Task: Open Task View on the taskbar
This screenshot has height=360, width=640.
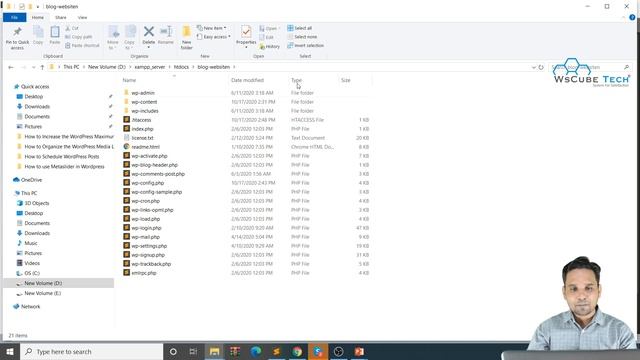Action: (x=193, y=351)
